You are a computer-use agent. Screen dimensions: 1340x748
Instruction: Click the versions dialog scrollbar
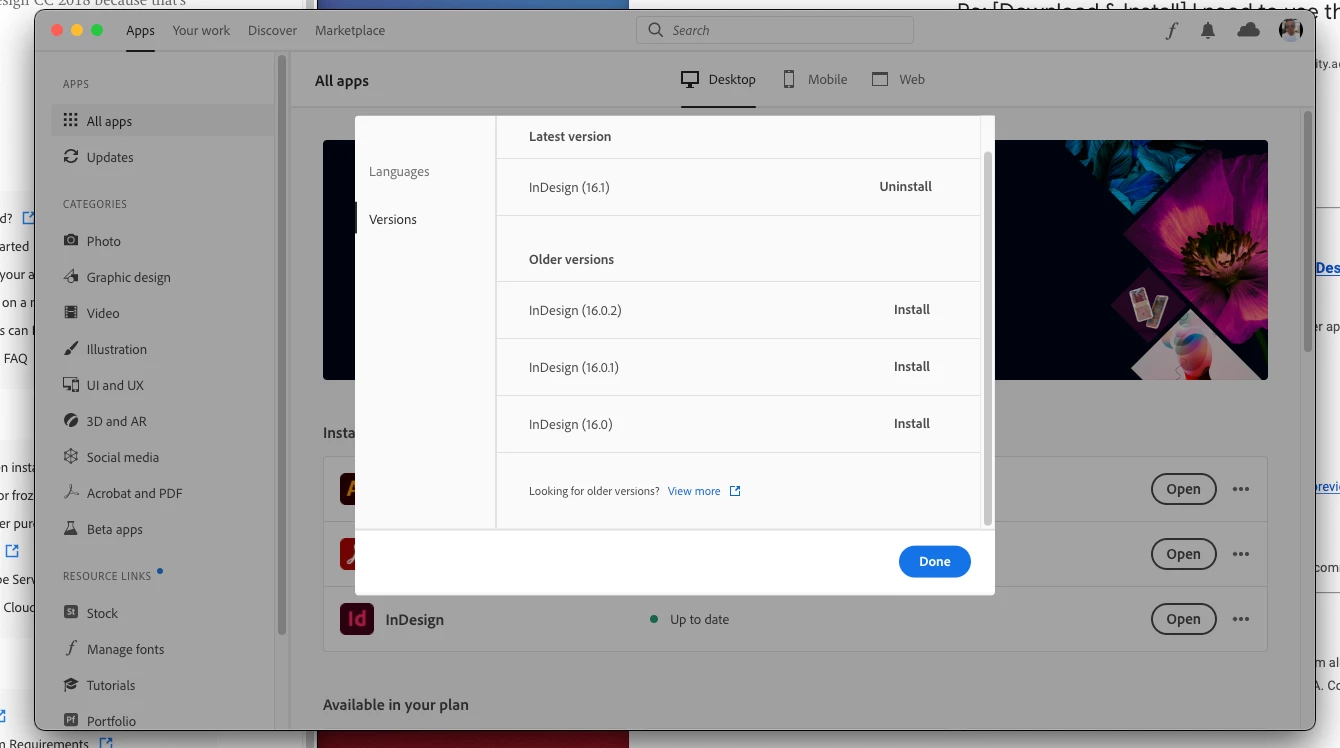[988, 338]
